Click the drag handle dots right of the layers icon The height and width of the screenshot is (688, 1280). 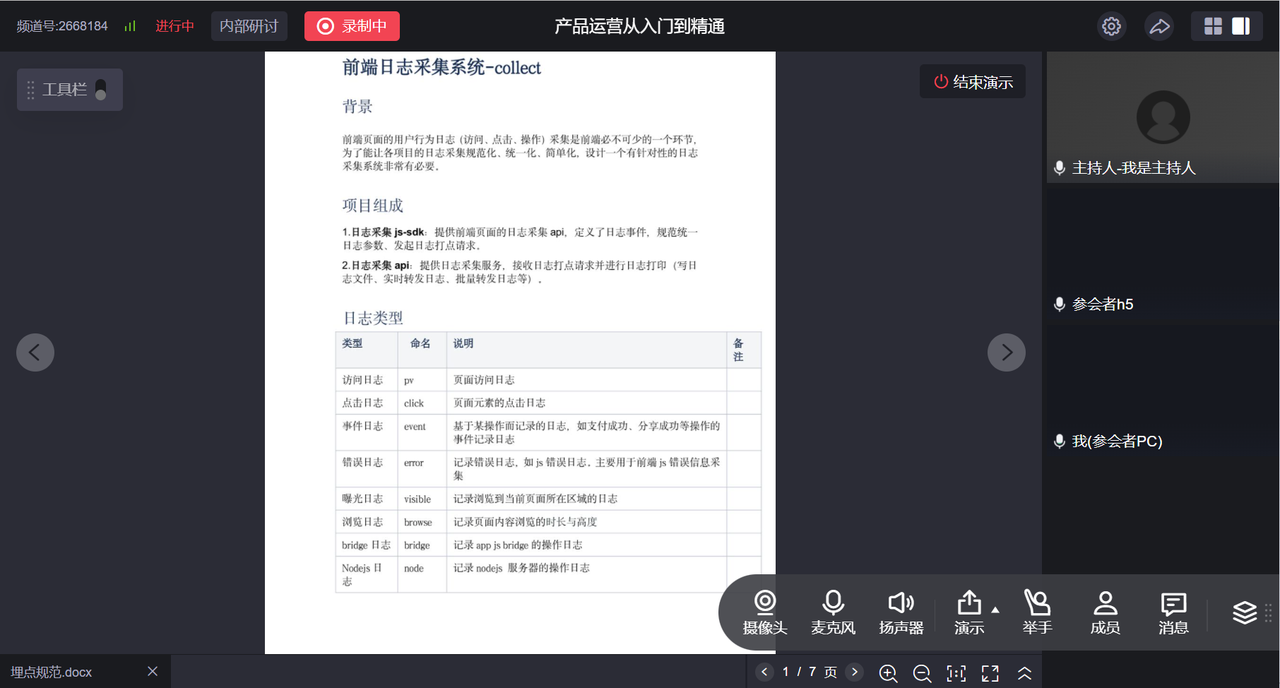point(1269,612)
